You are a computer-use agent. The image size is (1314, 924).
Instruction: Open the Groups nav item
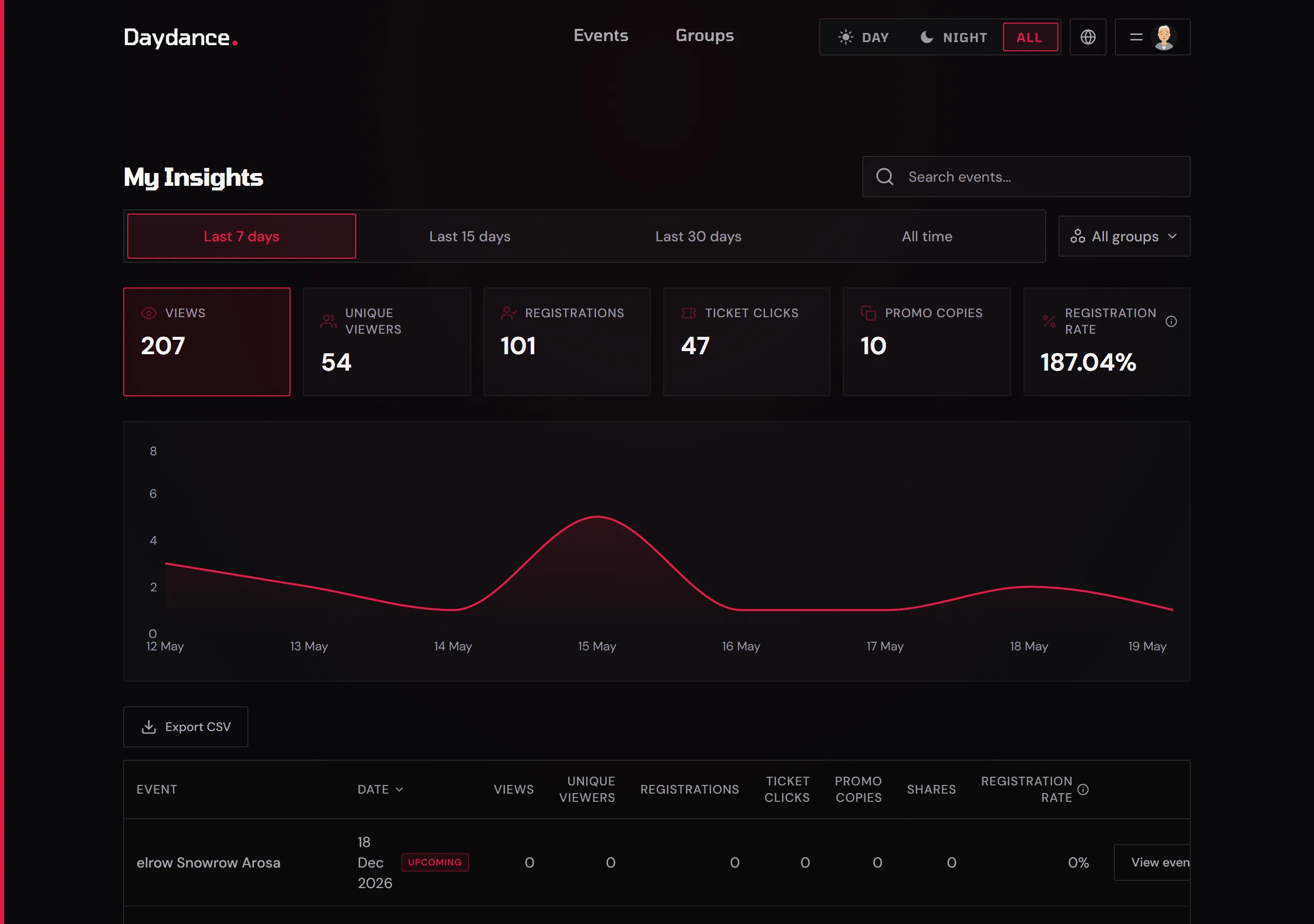click(705, 35)
